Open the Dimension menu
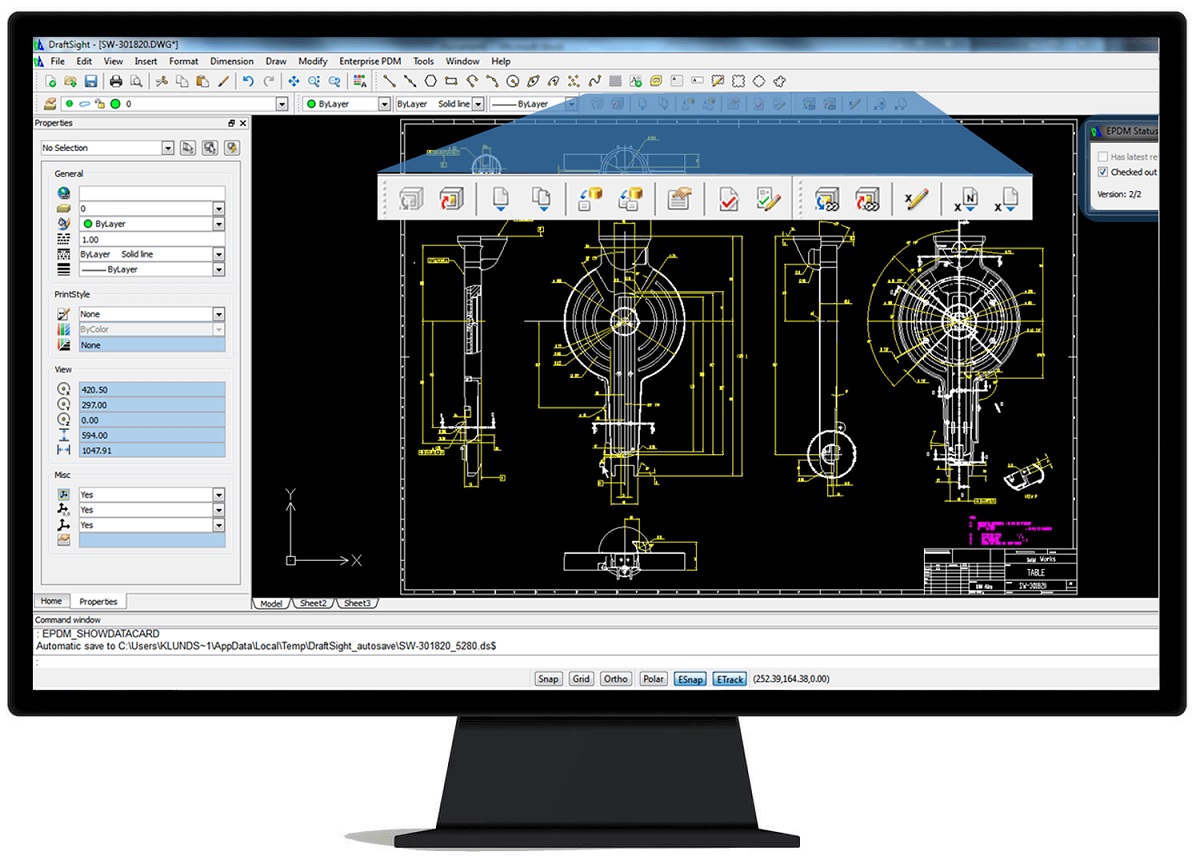The width and height of the screenshot is (1200, 856). [231, 61]
